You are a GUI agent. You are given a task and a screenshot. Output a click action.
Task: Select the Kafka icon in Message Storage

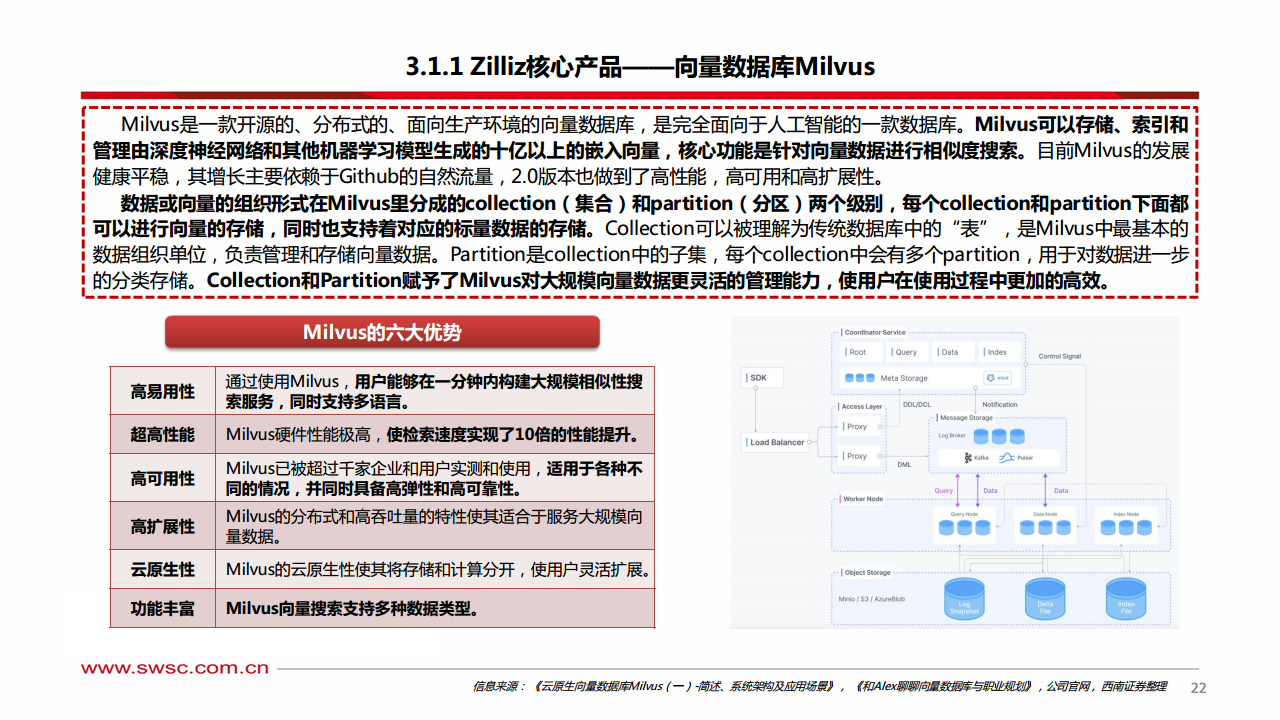pyautogui.click(x=968, y=457)
